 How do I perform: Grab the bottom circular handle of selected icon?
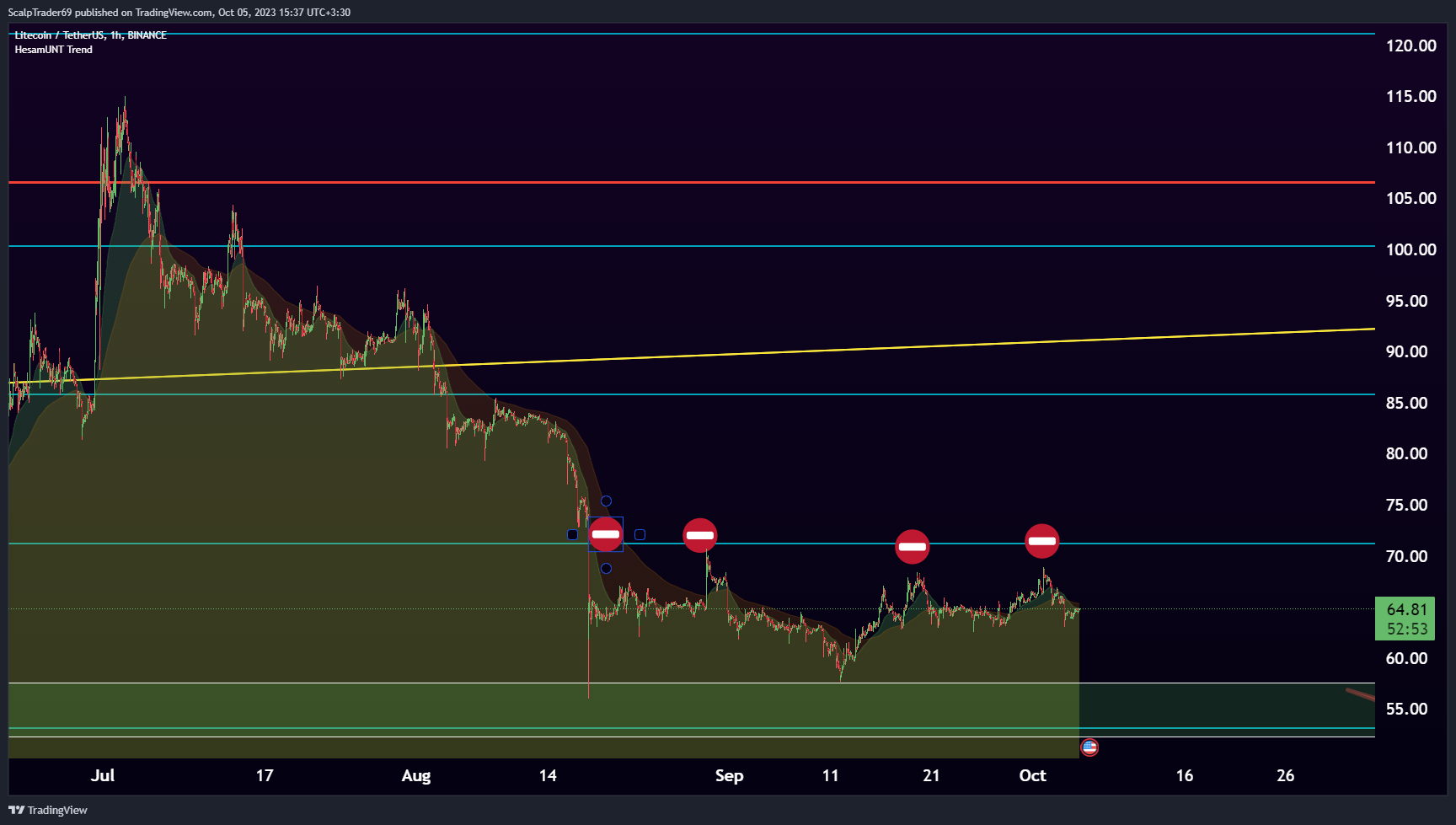click(606, 569)
